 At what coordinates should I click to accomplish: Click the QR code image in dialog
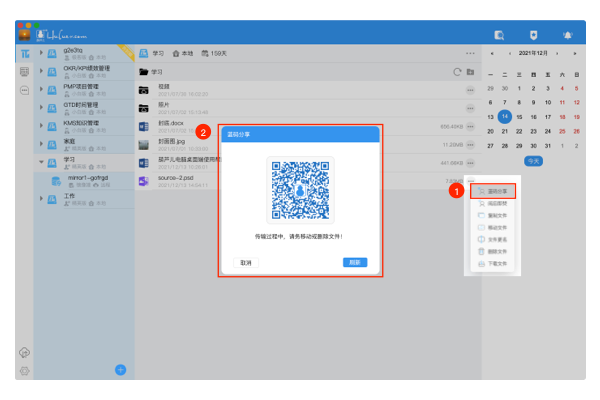pyautogui.click(x=300, y=190)
